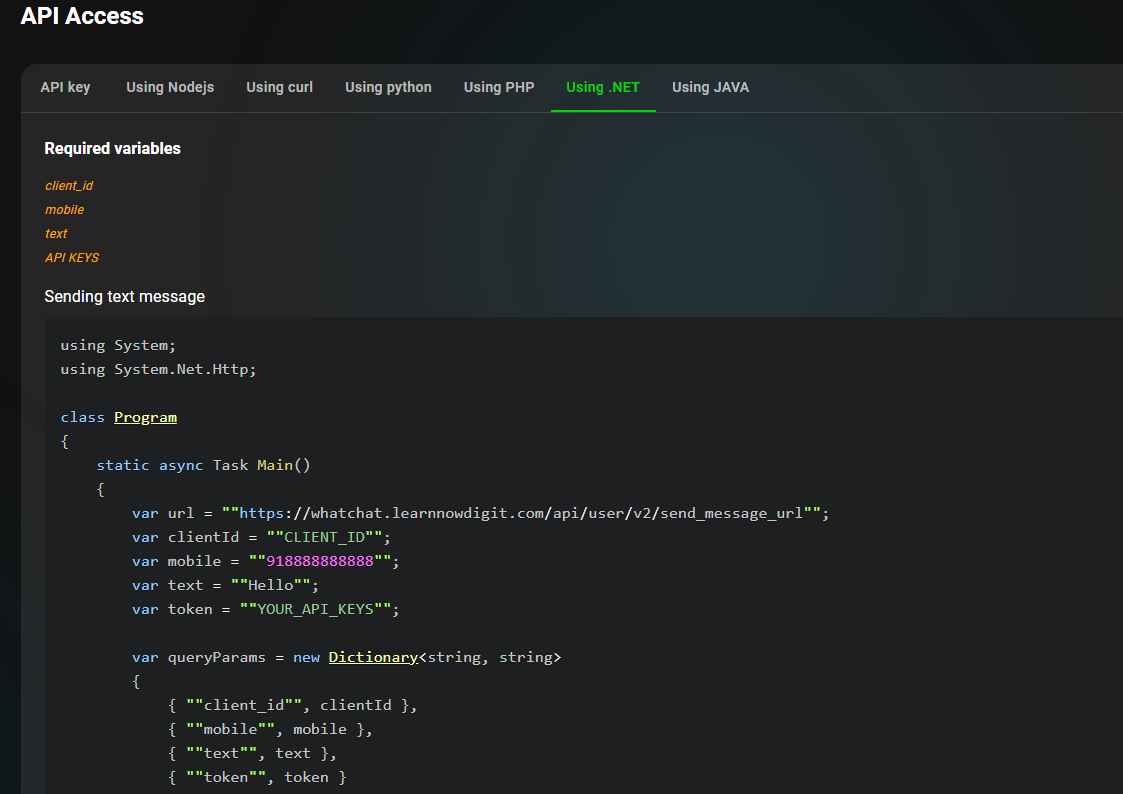Click the API KEYS required variable
The width and height of the screenshot is (1123, 794).
72,258
